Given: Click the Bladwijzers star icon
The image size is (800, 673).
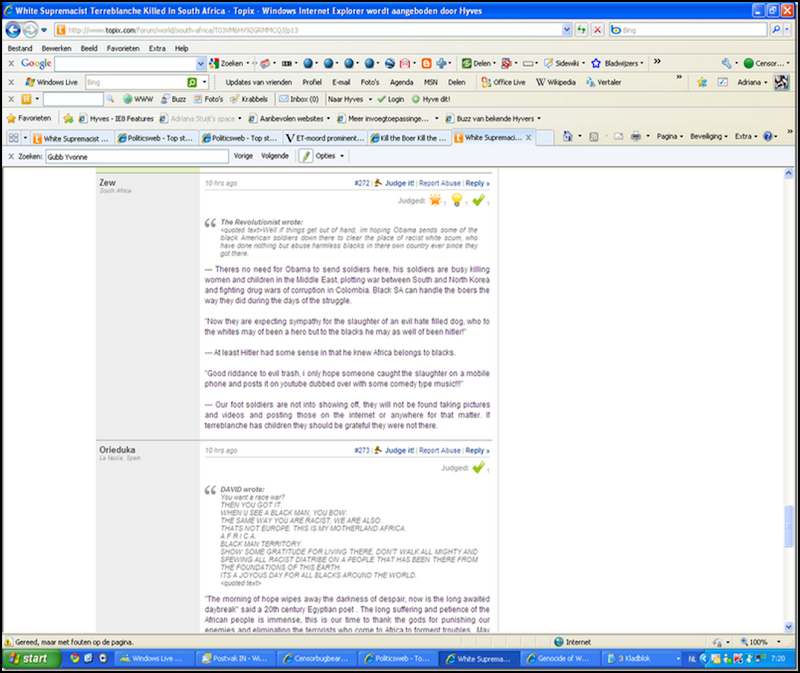Looking at the screenshot, I should coord(596,63).
